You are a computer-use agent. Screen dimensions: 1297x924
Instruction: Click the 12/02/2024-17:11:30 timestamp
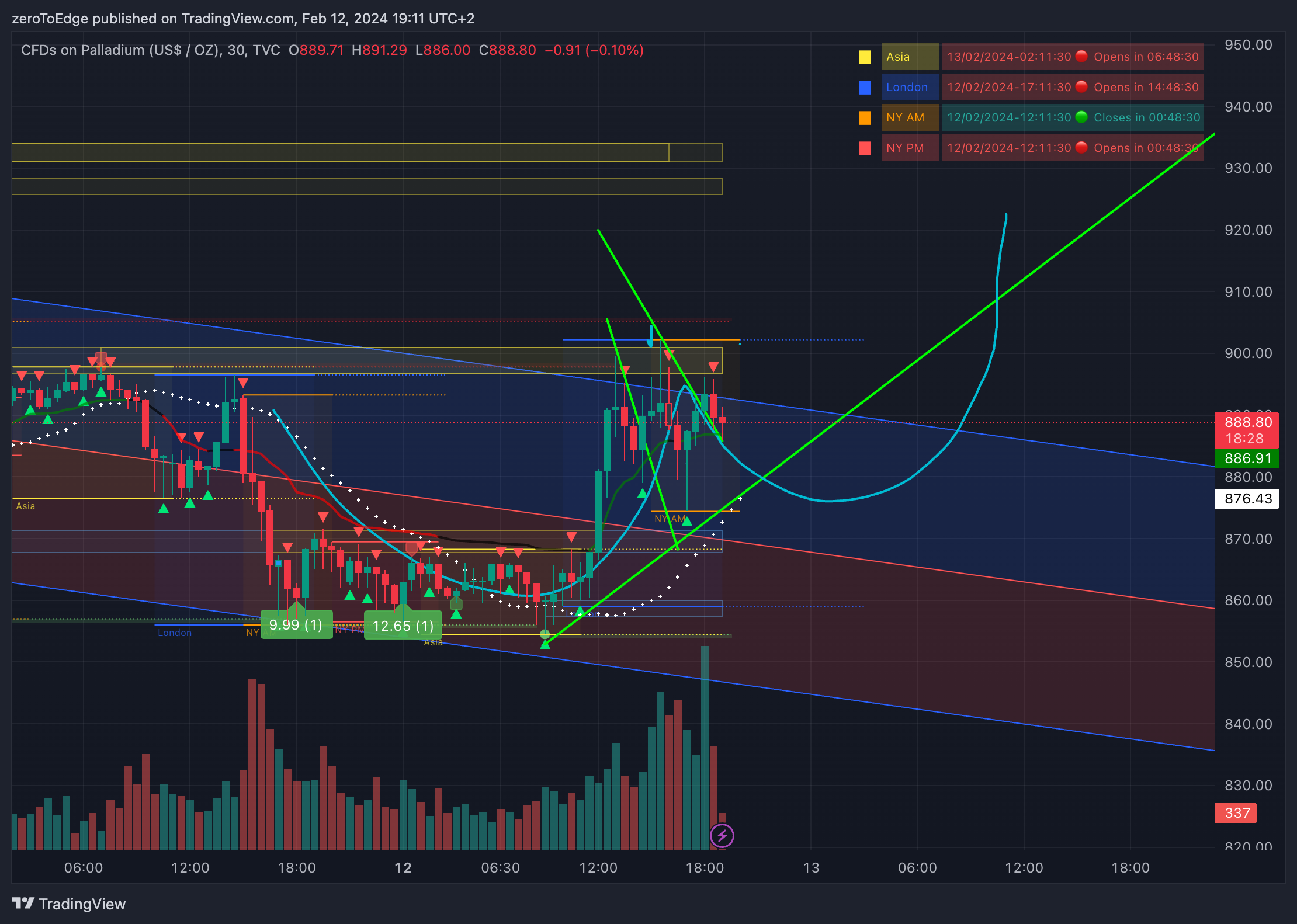[1009, 87]
